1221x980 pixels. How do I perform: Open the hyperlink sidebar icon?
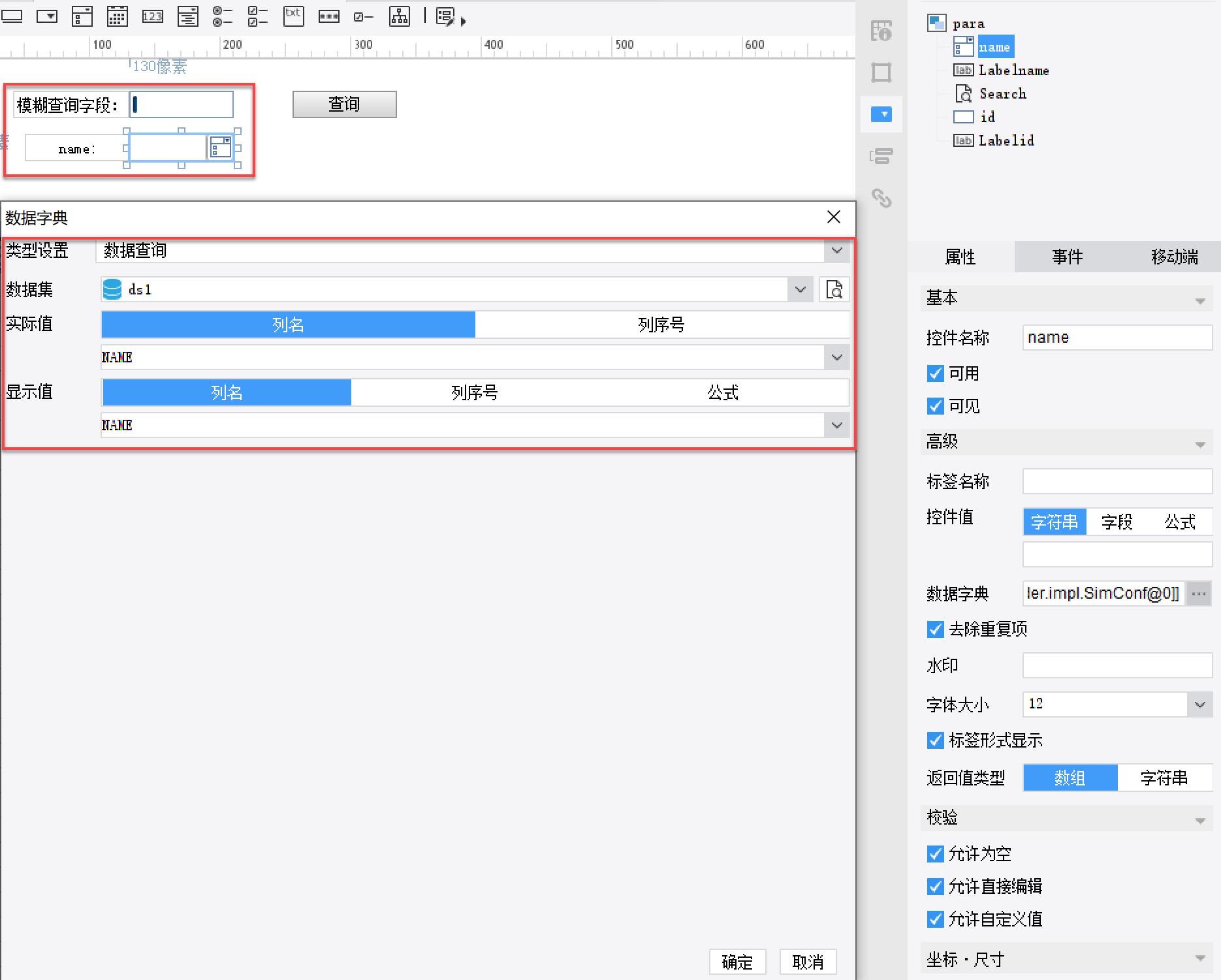[881, 198]
